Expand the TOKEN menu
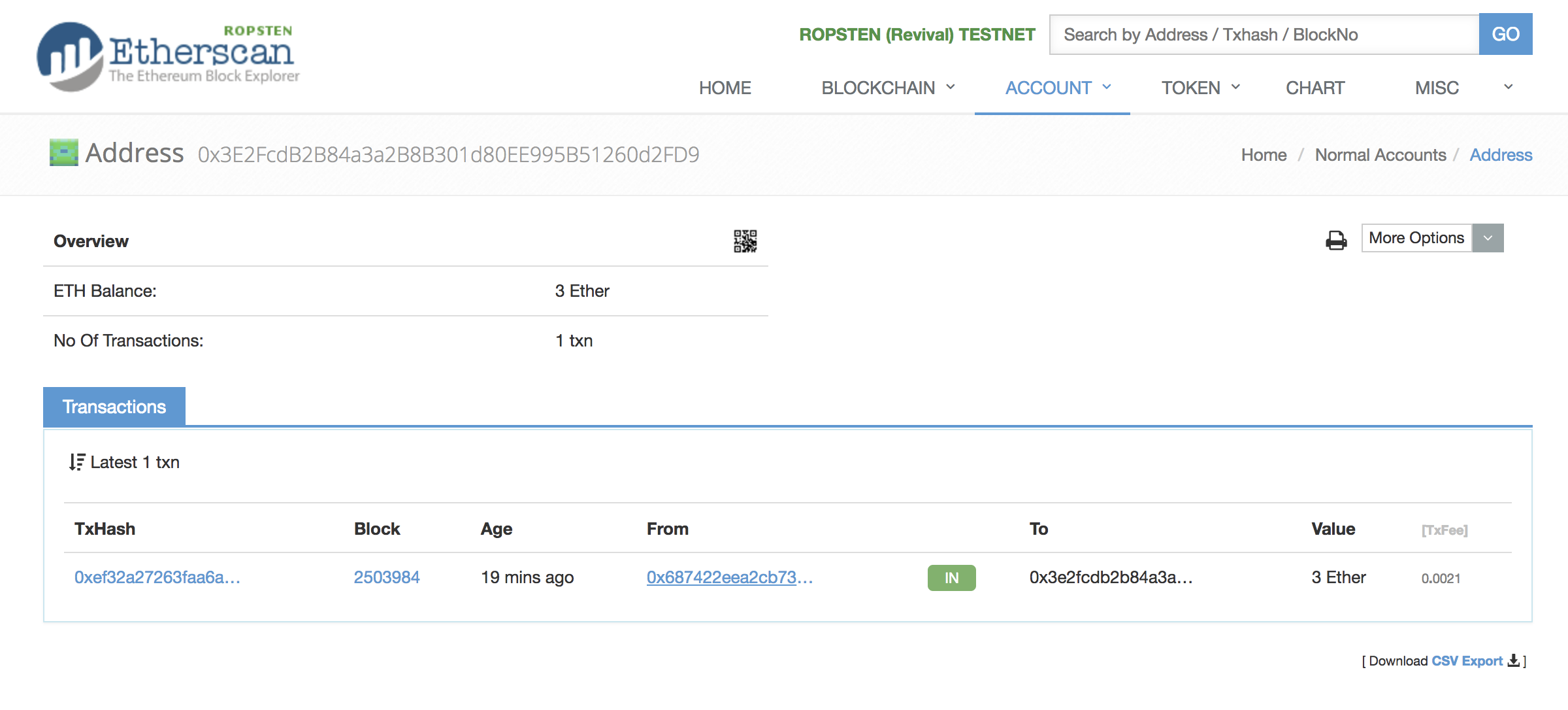The height and width of the screenshot is (710, 1568). [1201, 88]
